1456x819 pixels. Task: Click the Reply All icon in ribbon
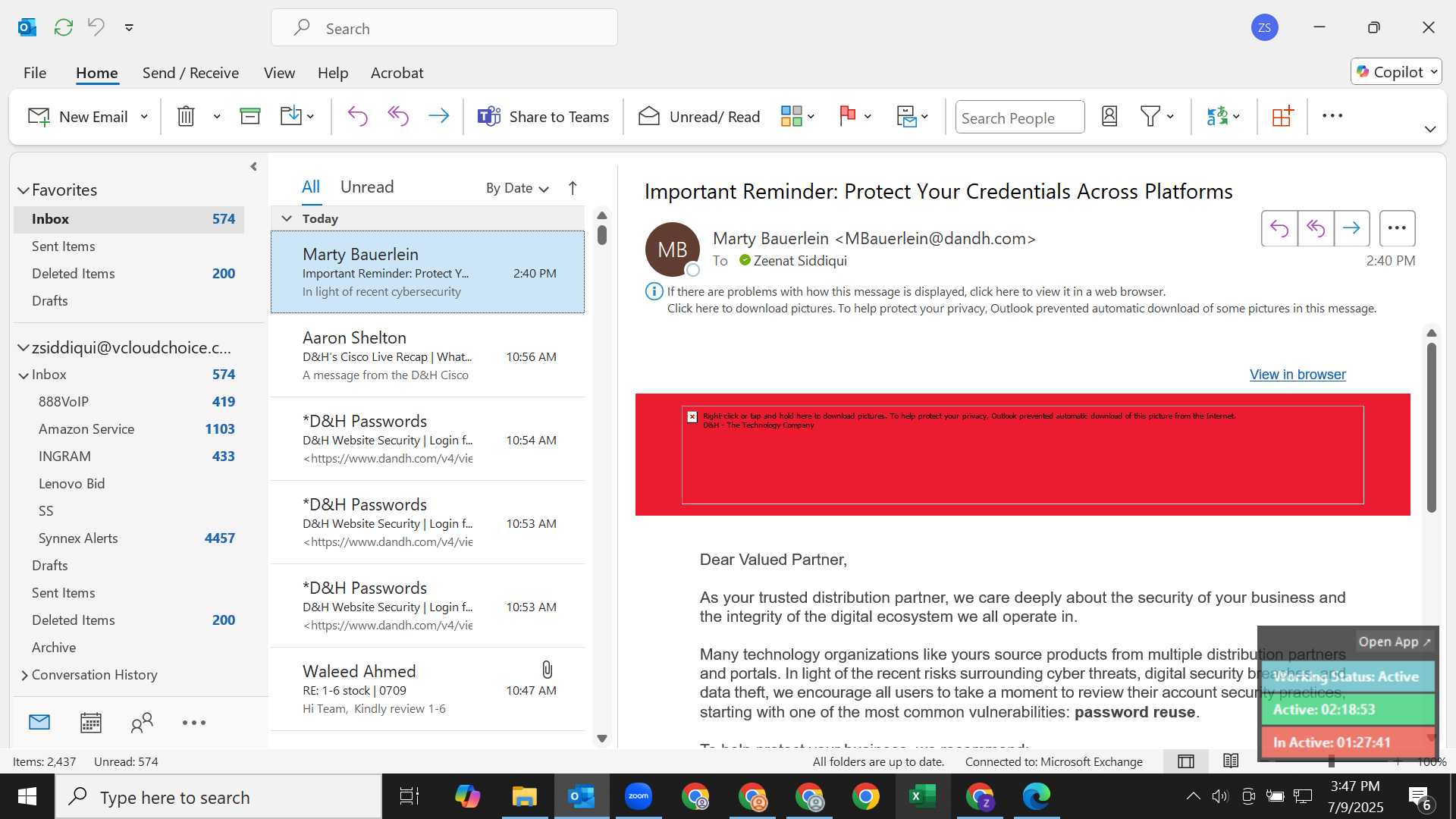tap(398, 116)
